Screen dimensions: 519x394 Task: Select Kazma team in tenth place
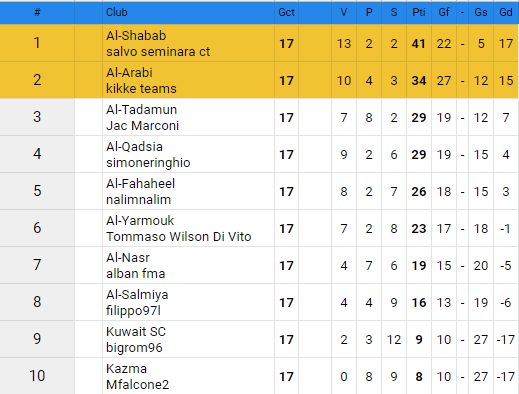coord(126,368)
